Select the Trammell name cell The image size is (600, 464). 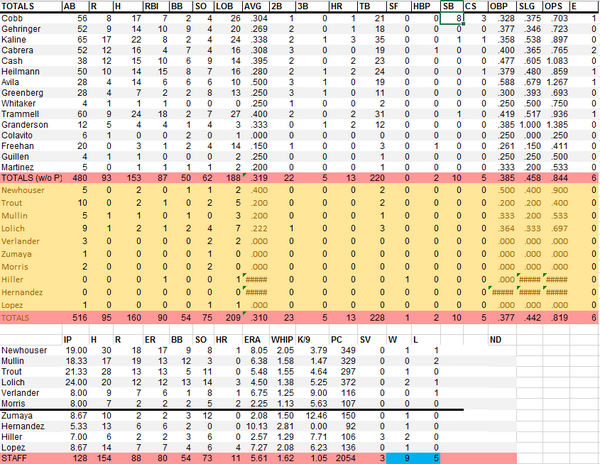pos(31,114)
